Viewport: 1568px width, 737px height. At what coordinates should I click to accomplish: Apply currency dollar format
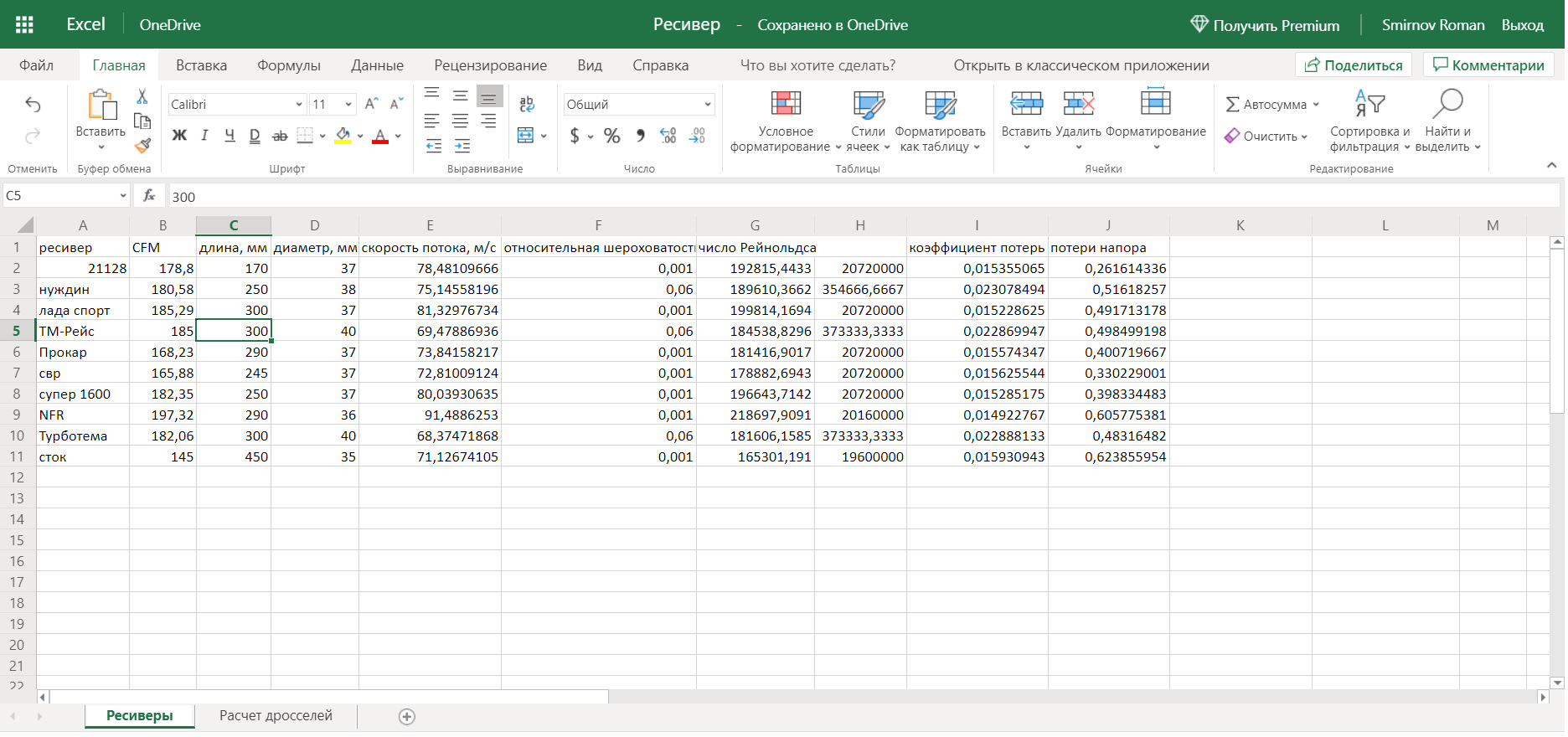coord(575,136)
